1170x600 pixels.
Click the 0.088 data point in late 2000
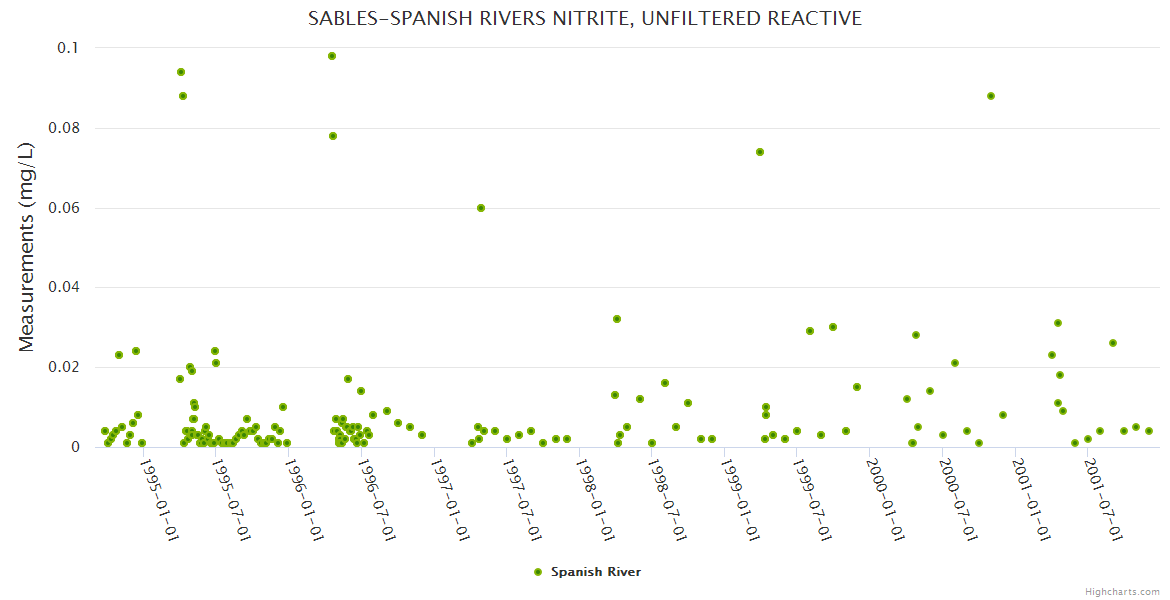click(x=991, y=96)
